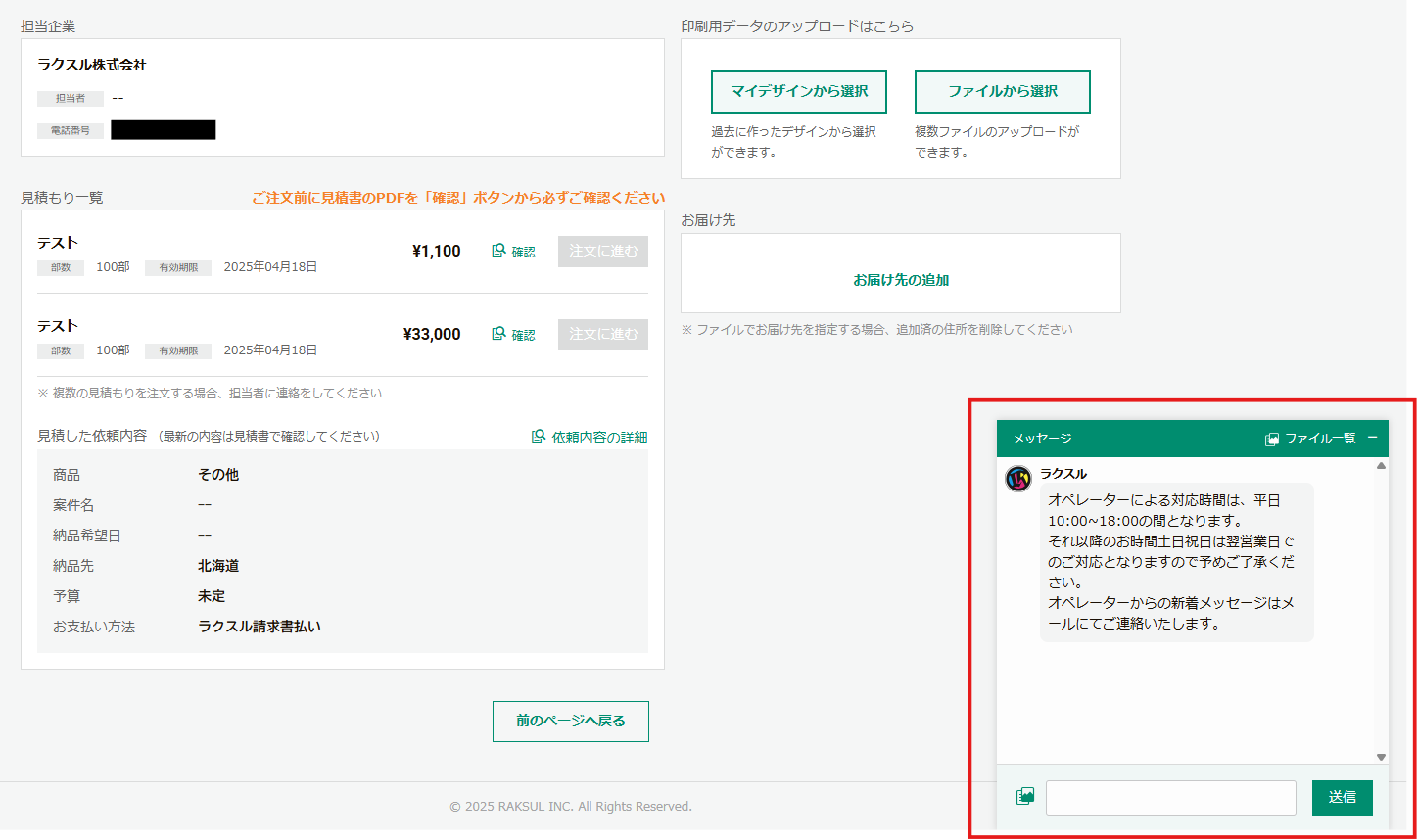Click the 案件名 row label
This screenshot has height=840, width=1417.
73,505
